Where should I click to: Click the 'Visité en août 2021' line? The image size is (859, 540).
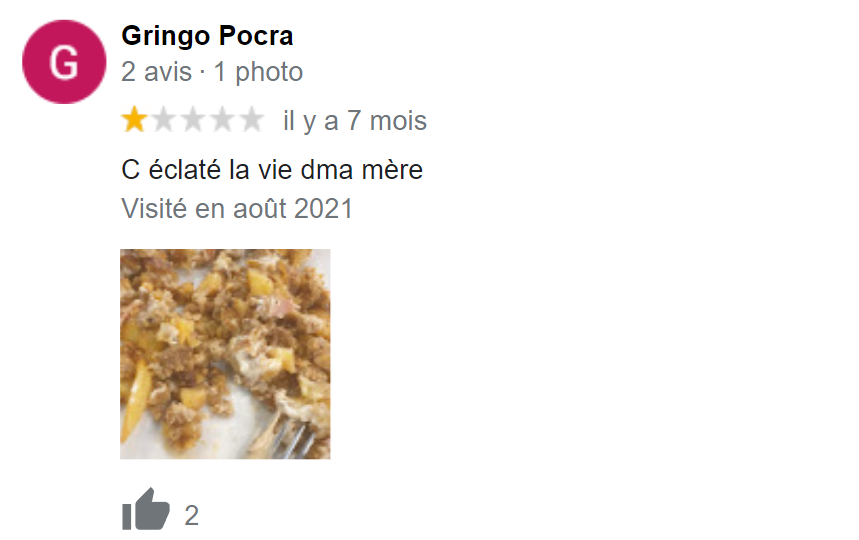click(237, 209)
